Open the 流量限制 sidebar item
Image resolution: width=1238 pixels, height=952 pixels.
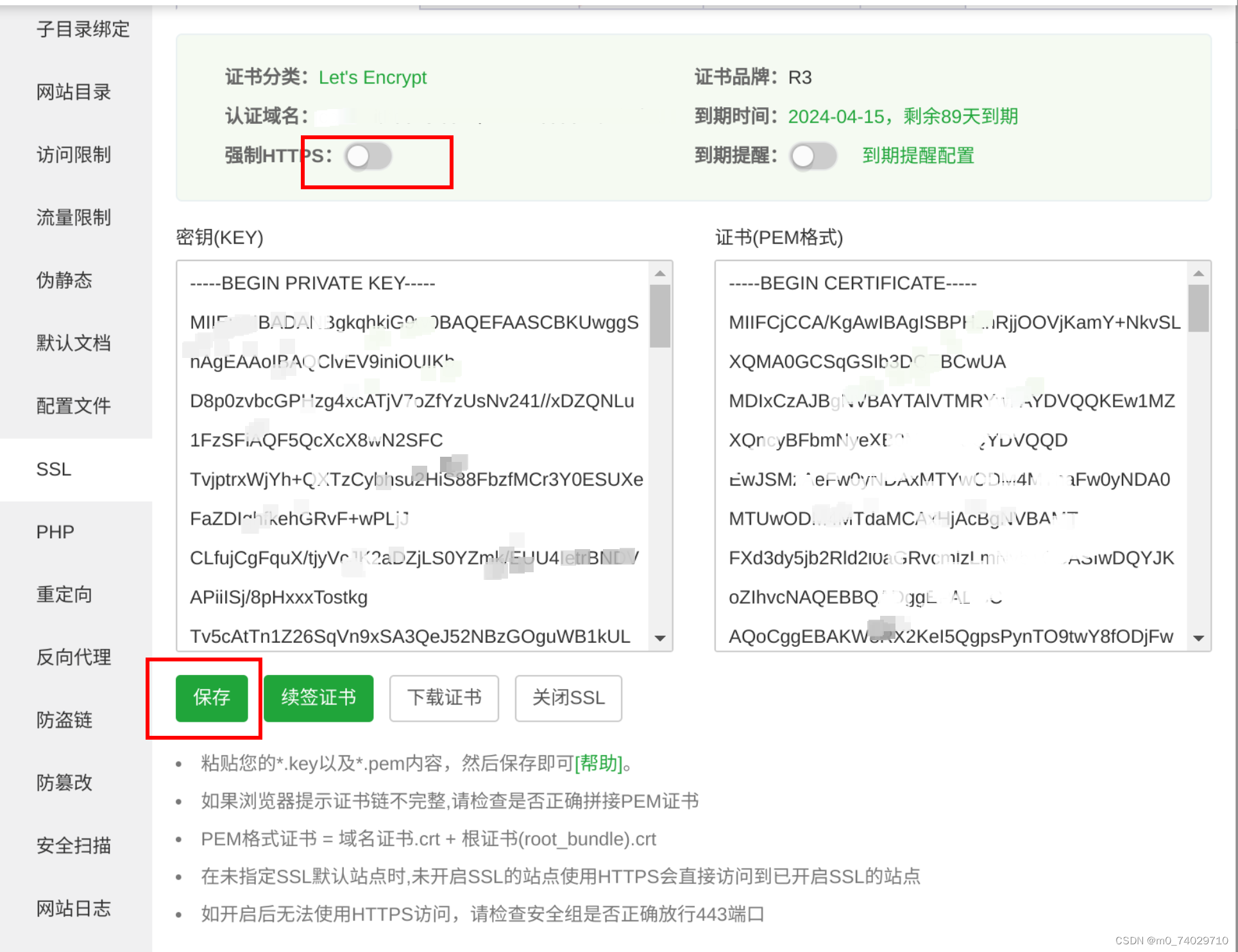point(73,218)
